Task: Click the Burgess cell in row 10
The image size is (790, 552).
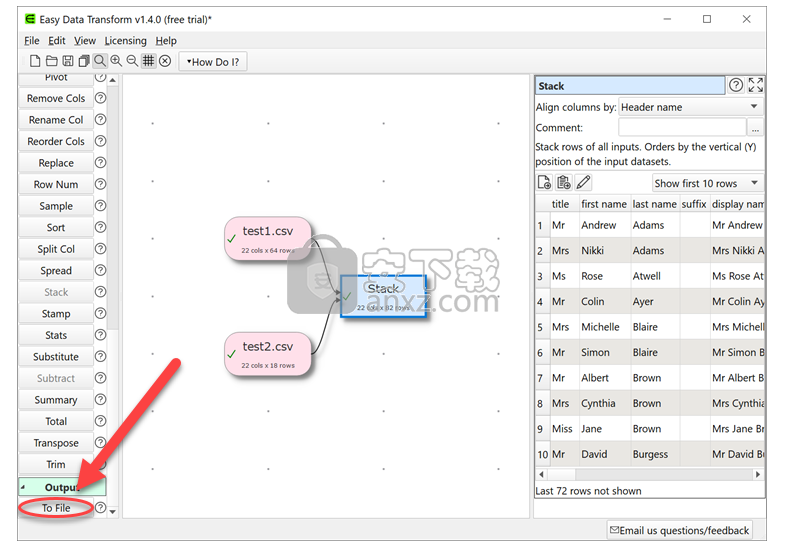Action: pos(654,454)
